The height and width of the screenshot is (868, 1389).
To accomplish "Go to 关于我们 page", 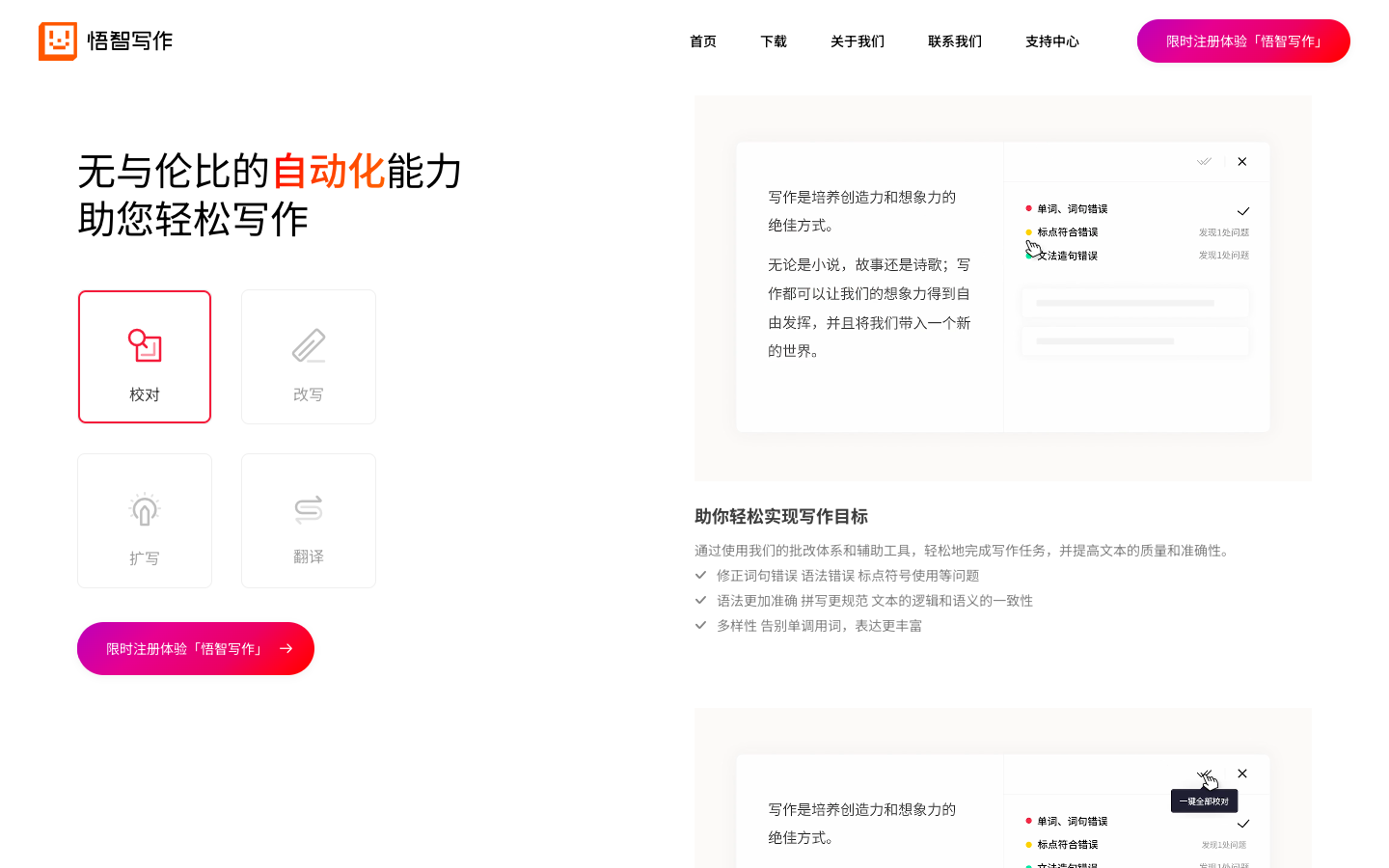I will (x=858, y=41).
